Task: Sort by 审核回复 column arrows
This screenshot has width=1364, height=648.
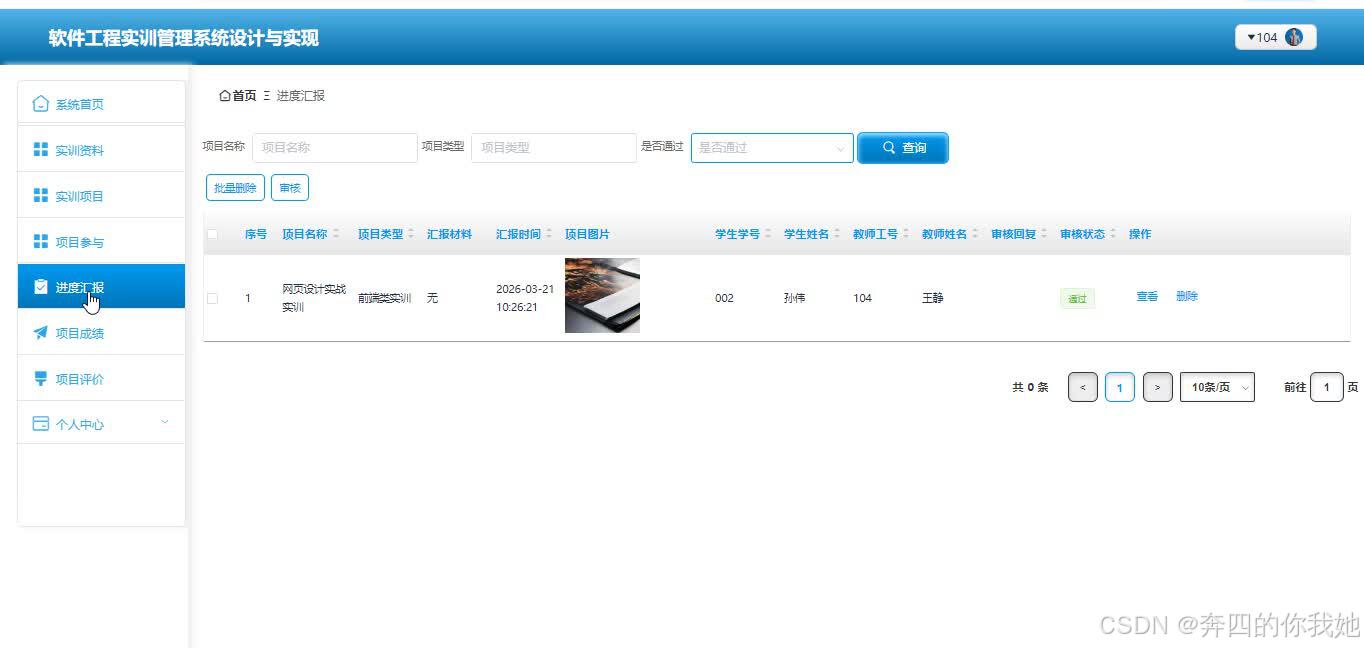Action: 1044,234
